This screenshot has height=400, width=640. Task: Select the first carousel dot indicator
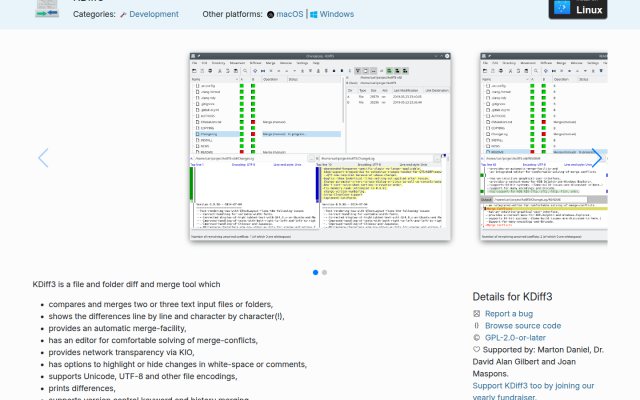point(316,272)
